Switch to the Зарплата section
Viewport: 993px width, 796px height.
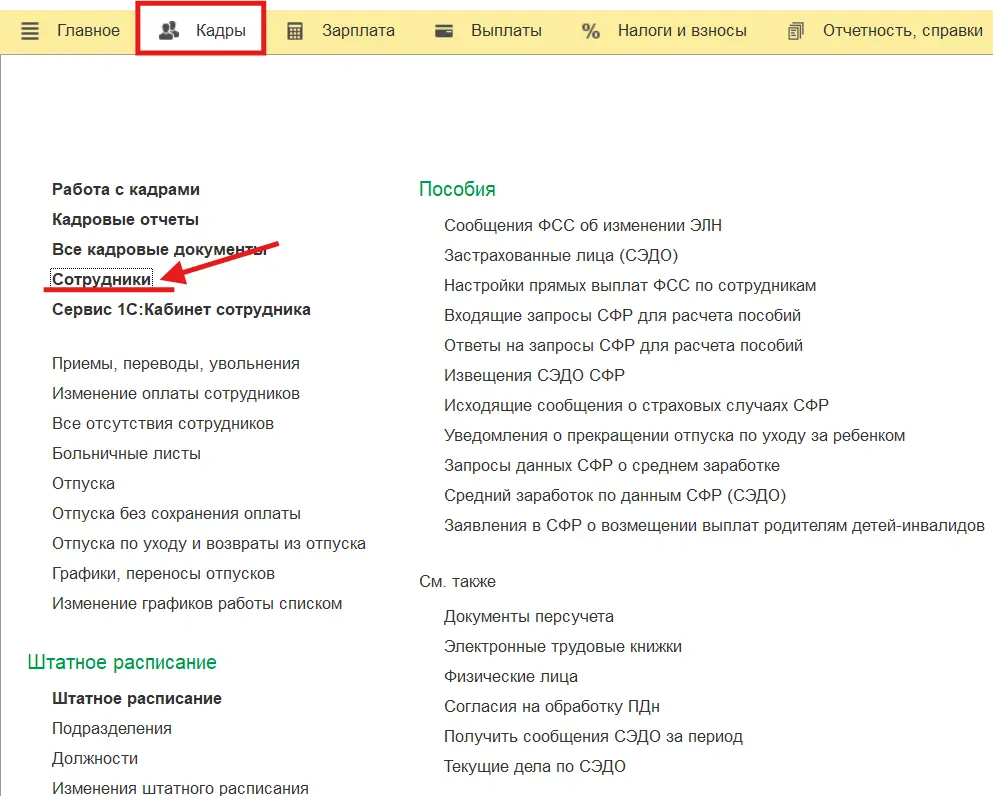358,31
